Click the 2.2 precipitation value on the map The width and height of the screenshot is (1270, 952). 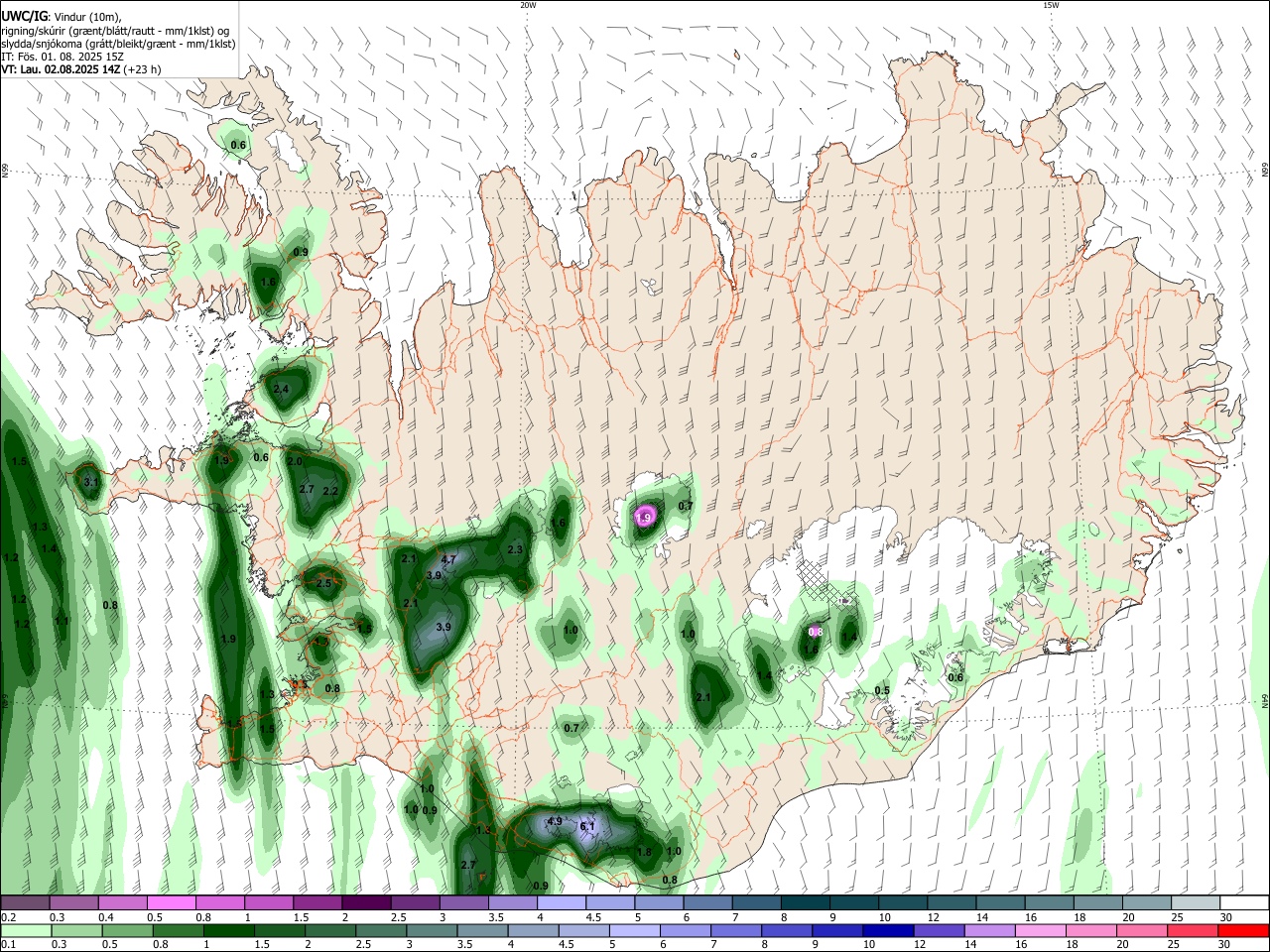(331, 492)
